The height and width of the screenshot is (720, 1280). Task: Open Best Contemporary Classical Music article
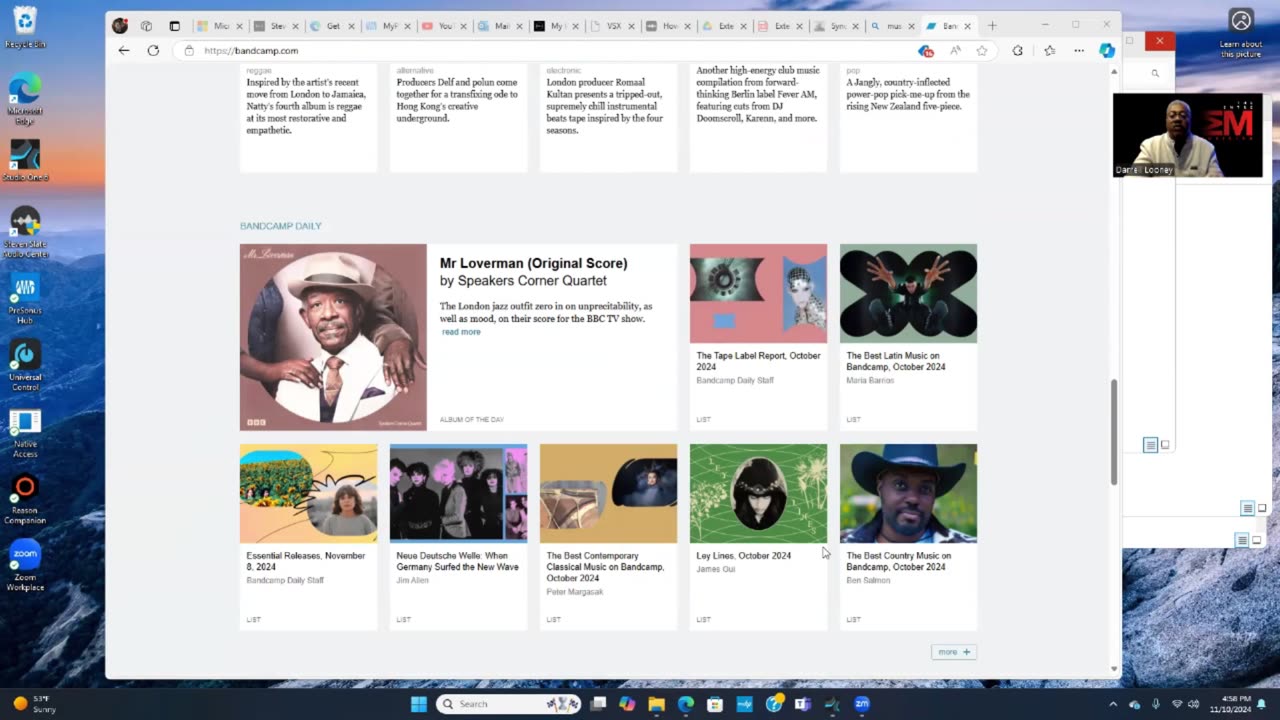coord(605,567)
